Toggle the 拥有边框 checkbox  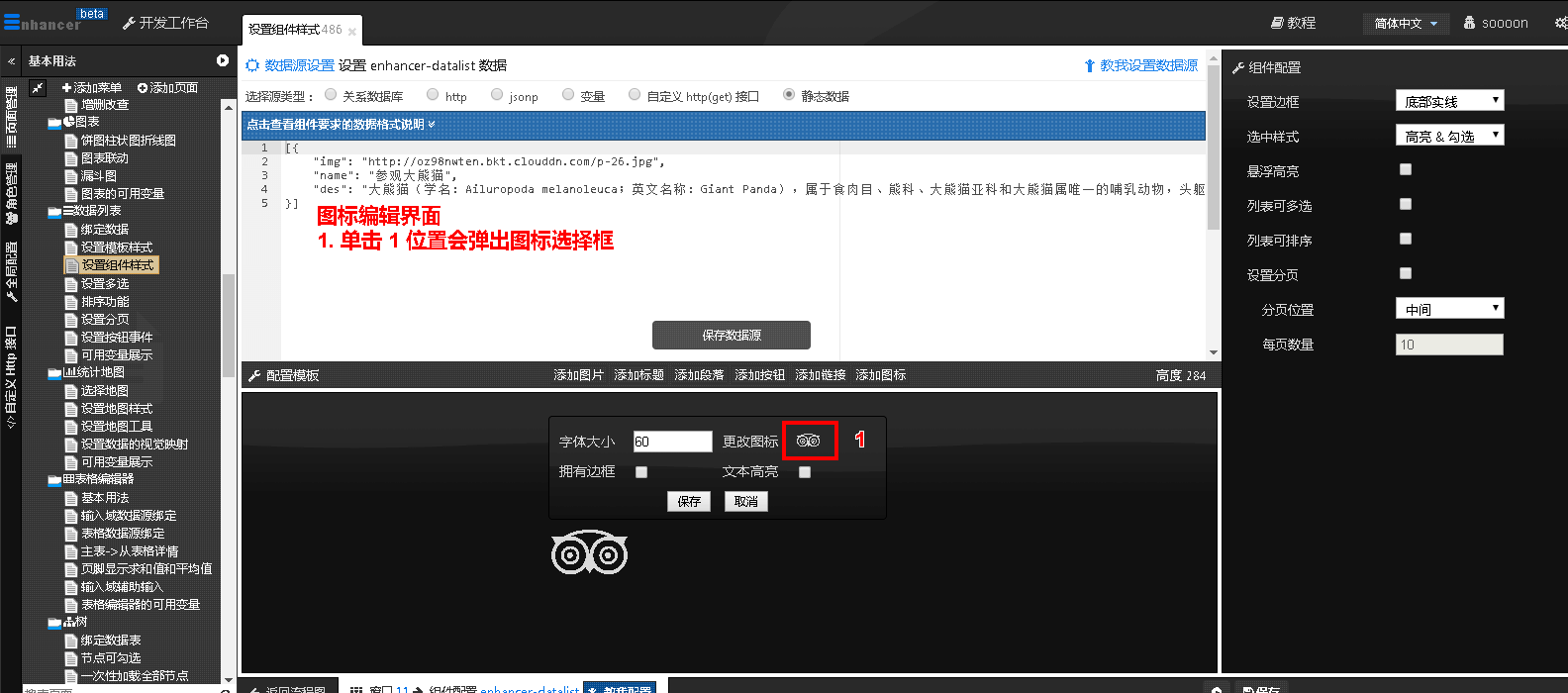click(x=641, y=472)
